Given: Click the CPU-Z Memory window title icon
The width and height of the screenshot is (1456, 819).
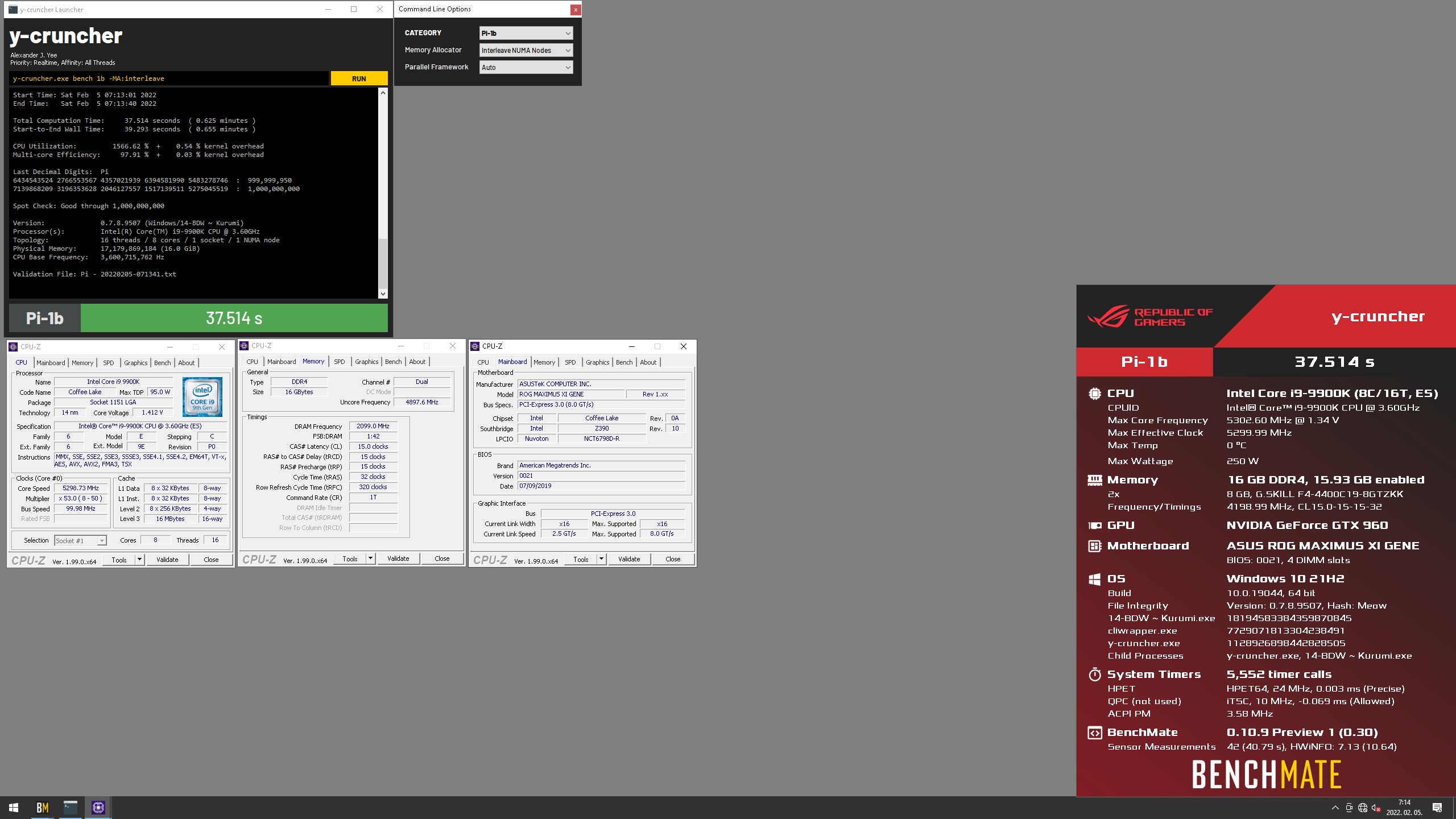Looking at the screenshot, I should (244, 345).
